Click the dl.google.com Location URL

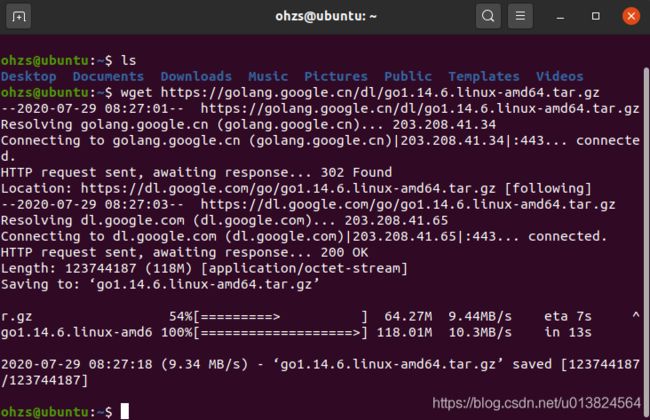click(x=288, y=189)
